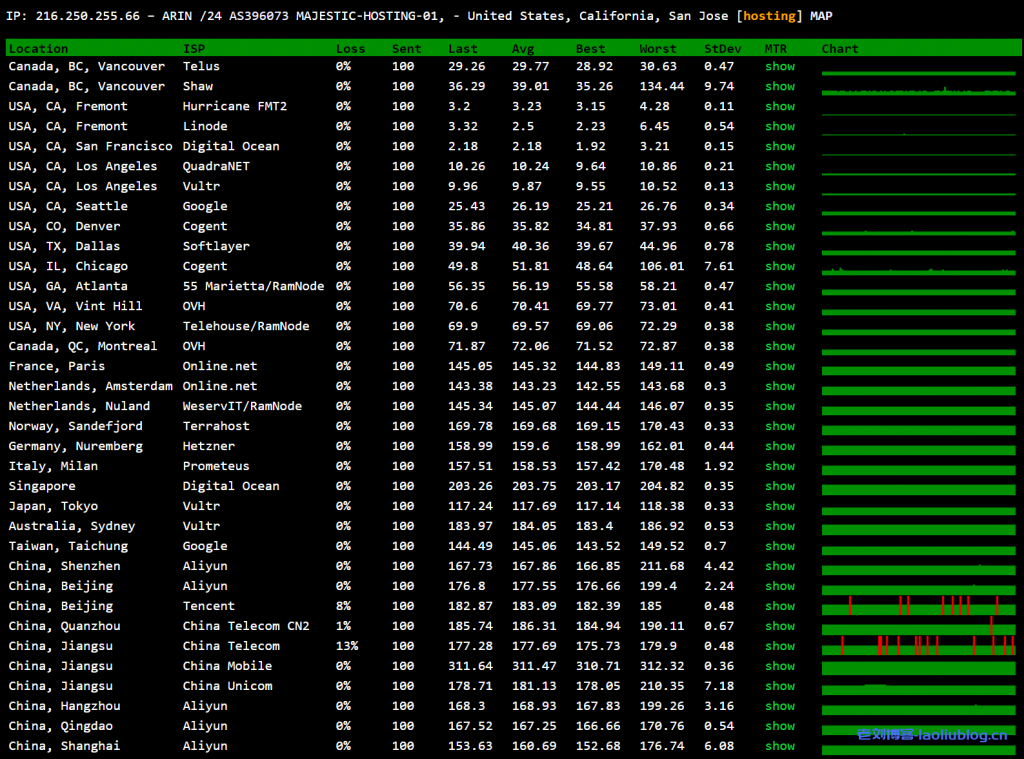Viewport: 1024px width, 759px height.
Task: Click the latency chart for Beijing Tencent
Action: tap(918, 606)
